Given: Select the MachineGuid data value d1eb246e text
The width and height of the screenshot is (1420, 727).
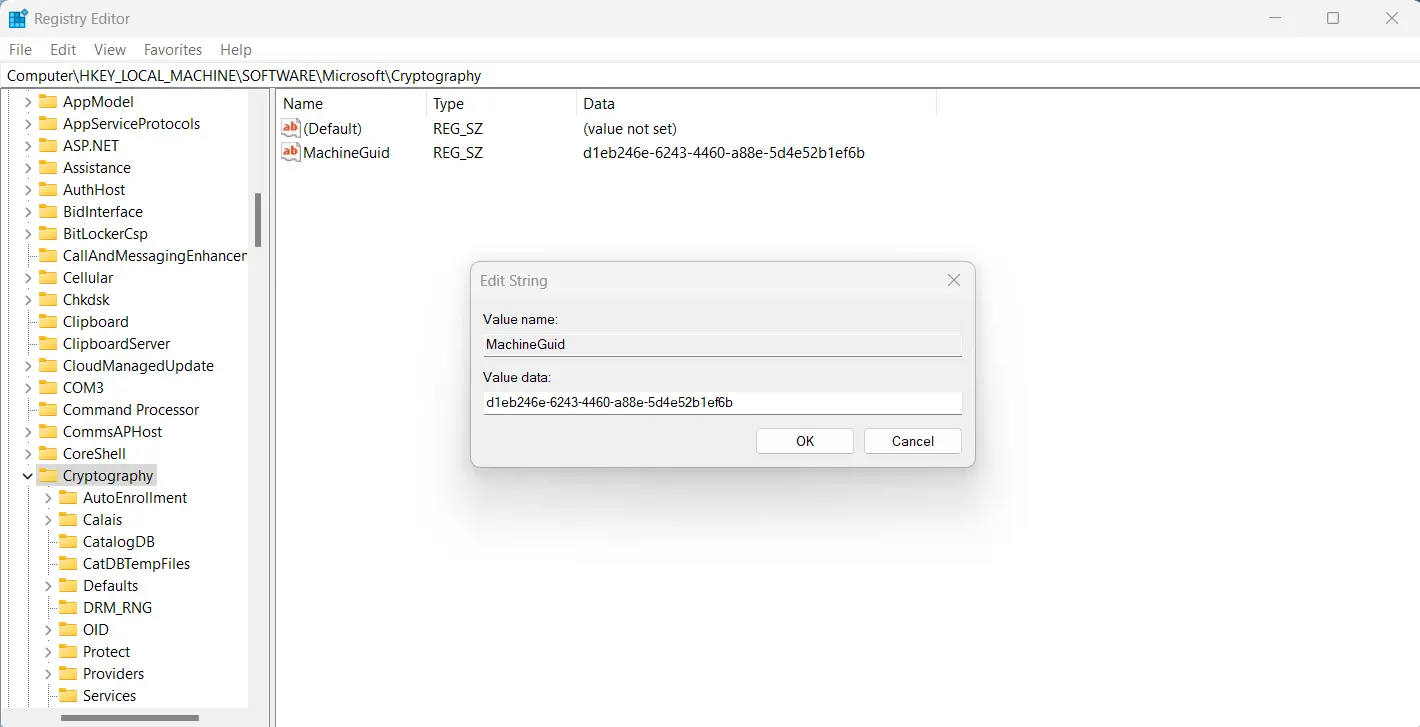Looking at the screenshot, I should pyautogui.click(x=724, y=153).
